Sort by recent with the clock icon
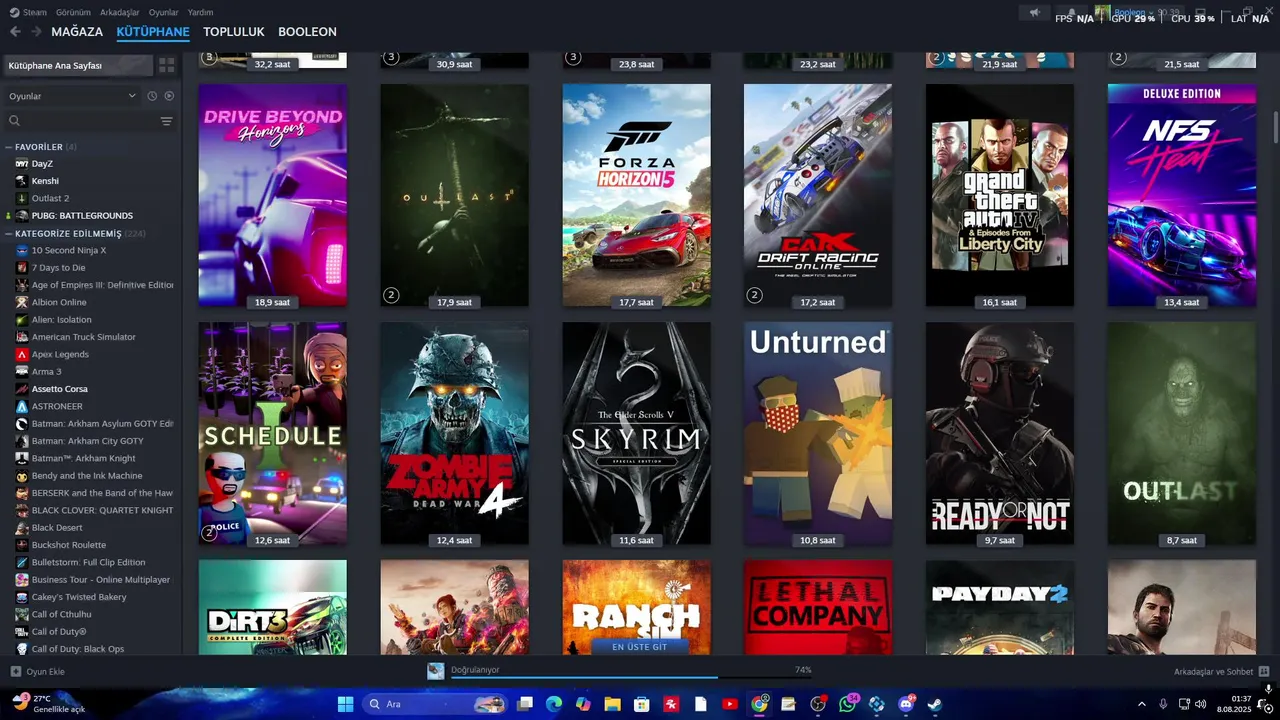This screenshot has width=1280, height=720. 152,96
